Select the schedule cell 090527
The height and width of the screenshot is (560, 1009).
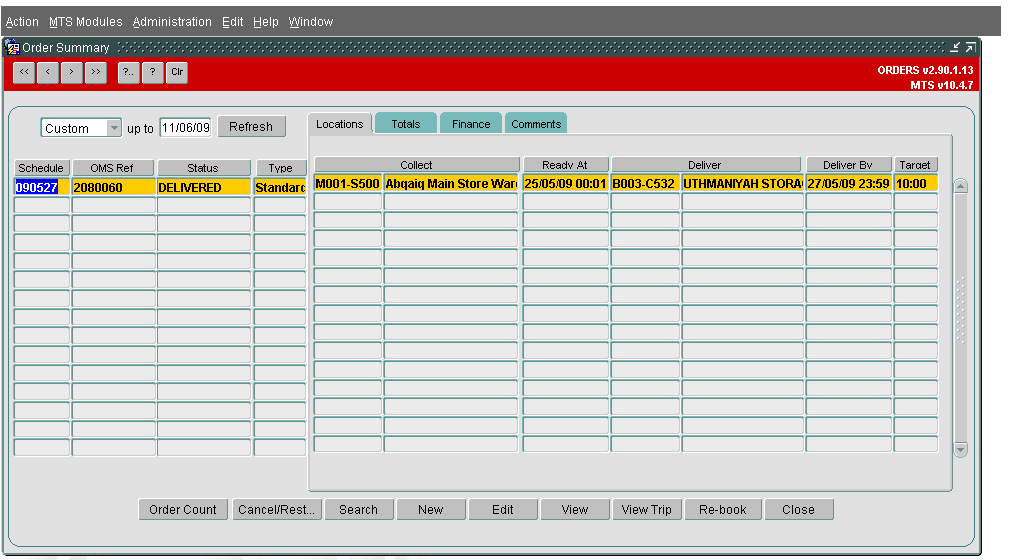[x=42, y=187]
